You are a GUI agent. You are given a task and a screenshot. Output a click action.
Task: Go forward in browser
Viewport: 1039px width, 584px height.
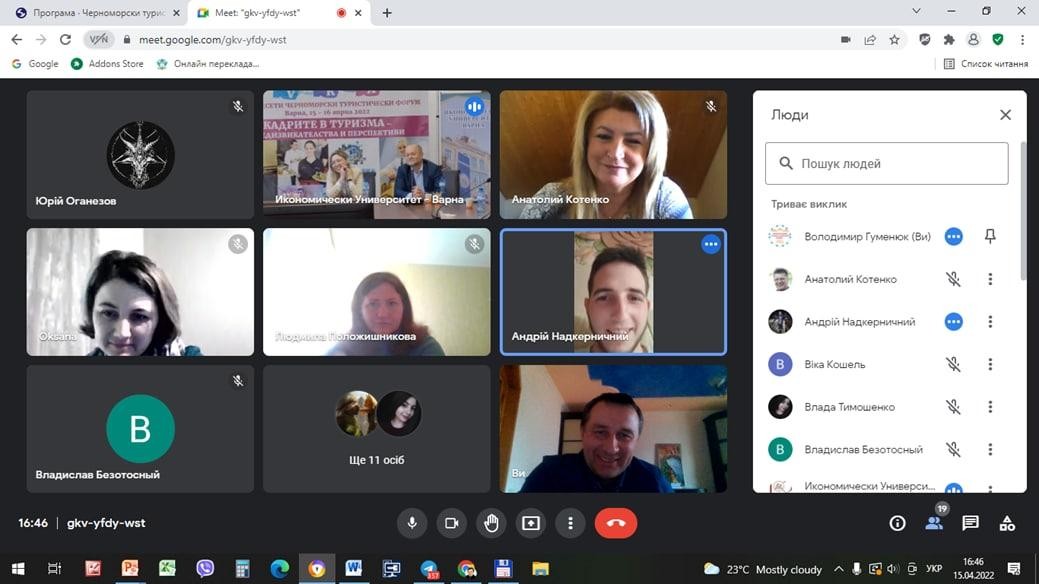click(41, 40)
